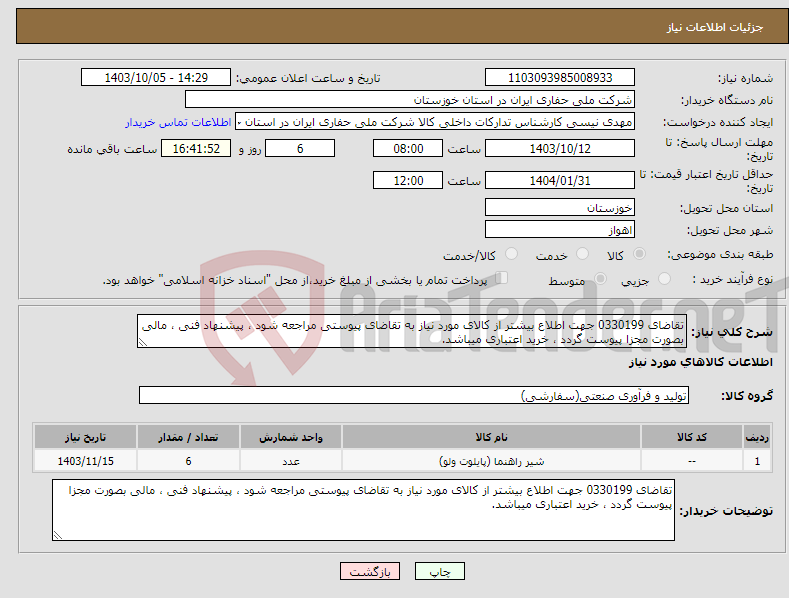This screenshot has width=789, height=598.
Task: Click the resize handle of general description box
Action: point(143,342)
